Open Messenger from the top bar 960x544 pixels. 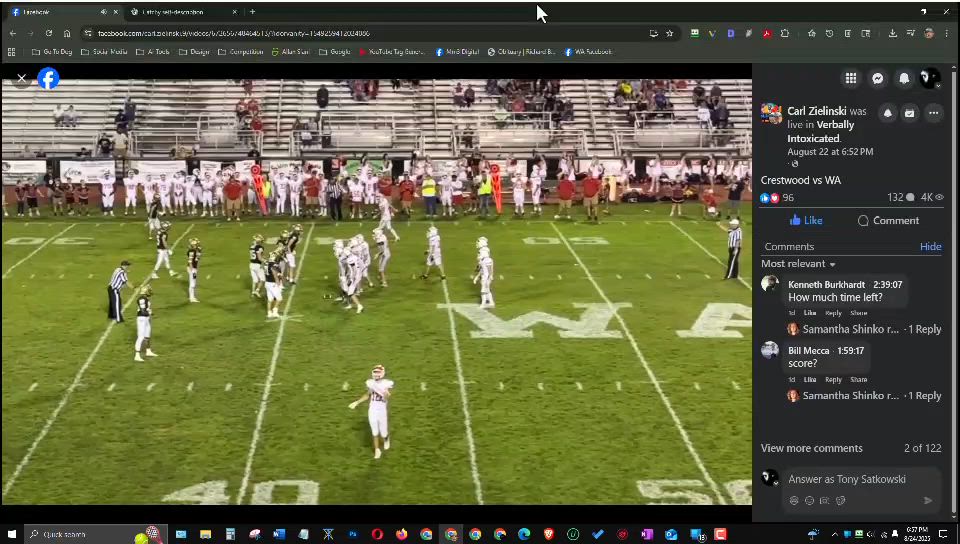(x=877, y=78)
